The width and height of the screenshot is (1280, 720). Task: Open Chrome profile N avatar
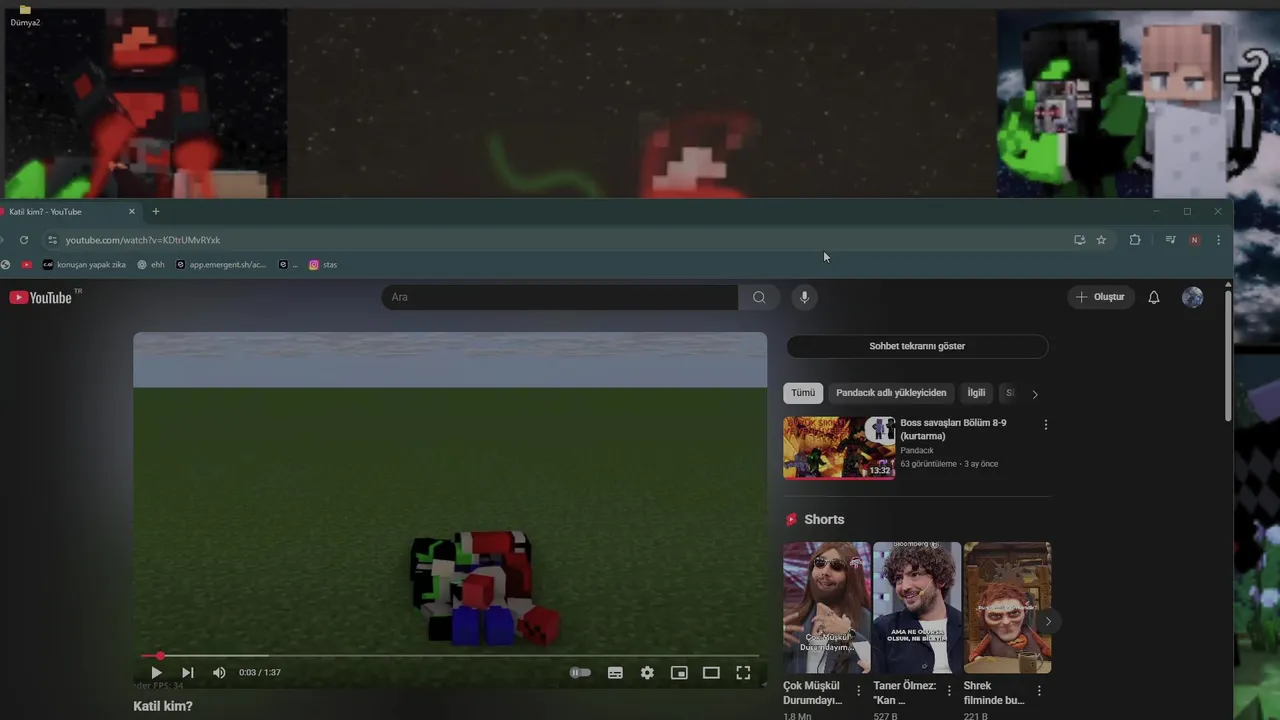click(x=1194, y=240)
